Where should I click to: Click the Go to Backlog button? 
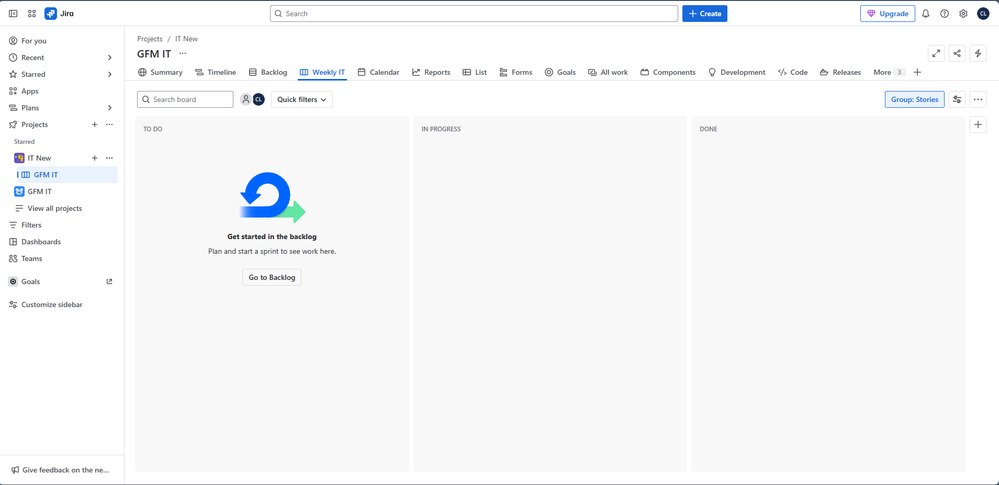[271, 277]
